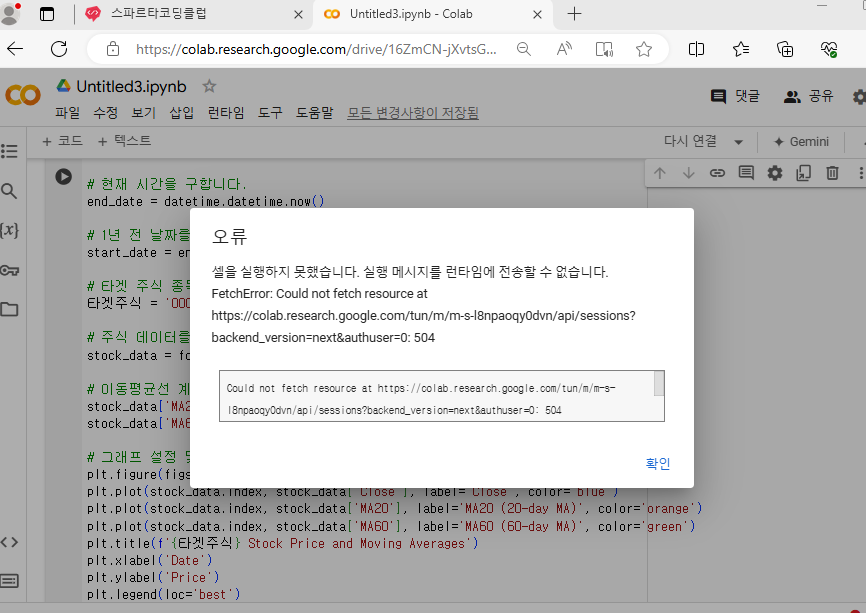Open the files folder icon panel
866x613 pixels.
(9, 309)
